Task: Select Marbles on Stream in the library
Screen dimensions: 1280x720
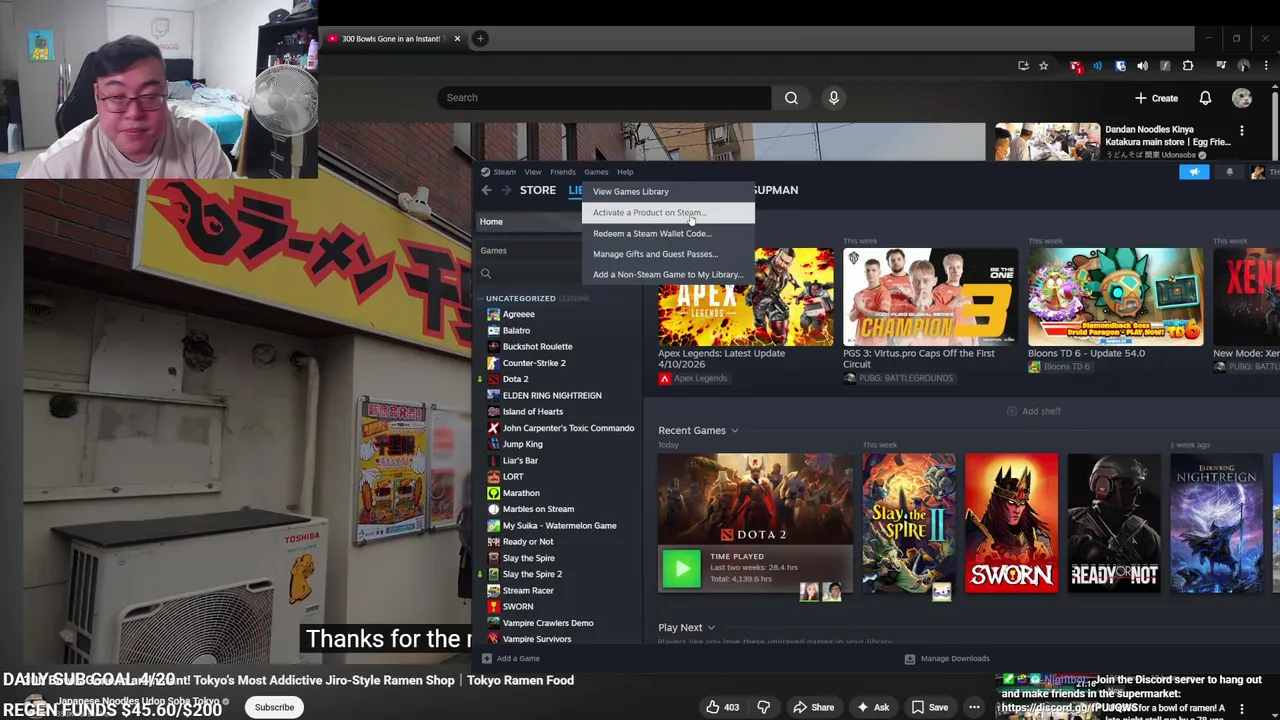Action: pyautogui.click(x=538, y=509)
